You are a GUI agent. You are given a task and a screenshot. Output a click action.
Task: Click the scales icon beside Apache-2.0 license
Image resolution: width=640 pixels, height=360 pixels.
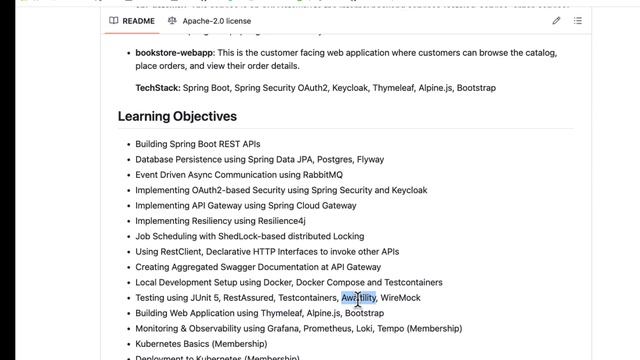(x=172, y=21)
